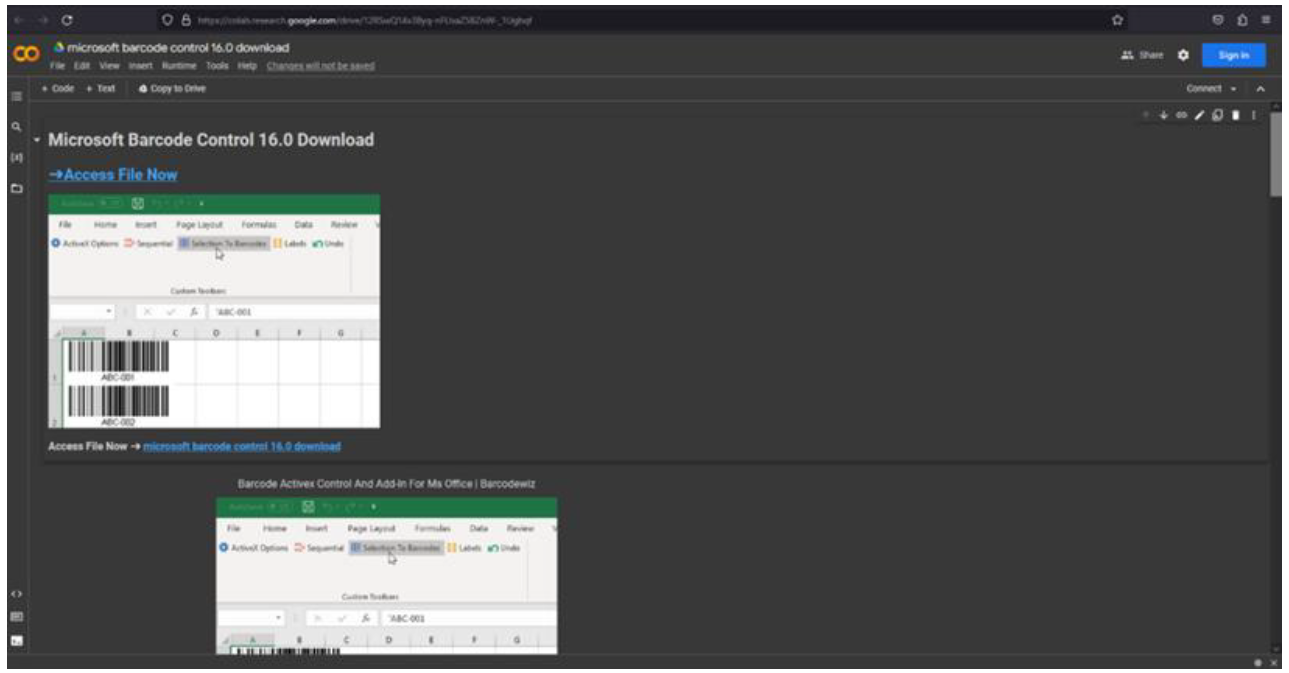Open the search sidebar icon
This screenshot has height=673, width=1289.
pos(16,128)
